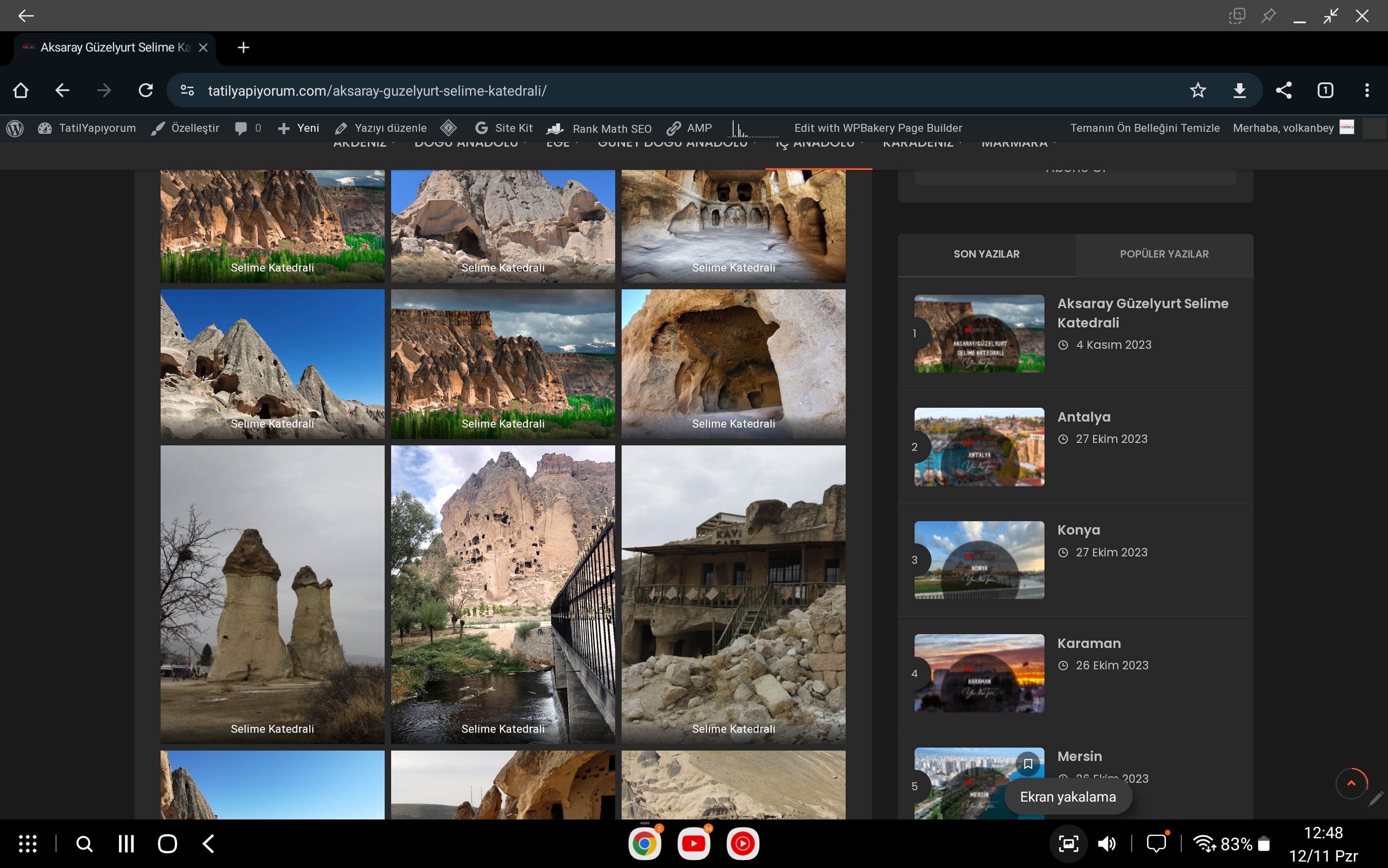Click Yeni to add new content
The image size is (1388, 868).
point(298,128)
